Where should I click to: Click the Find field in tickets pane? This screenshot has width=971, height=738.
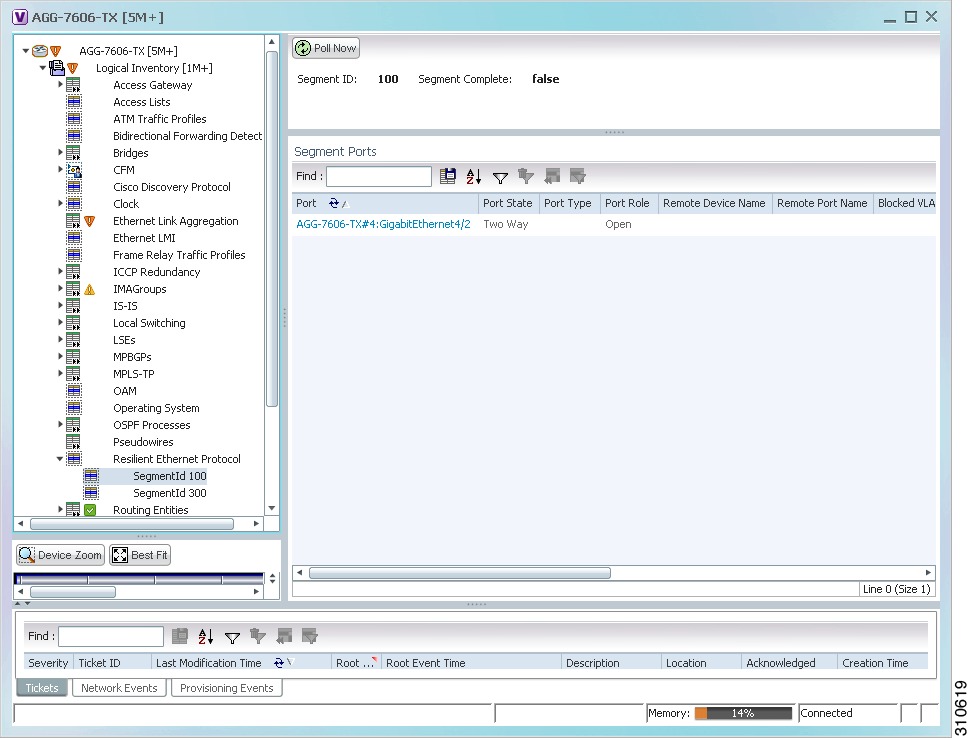pos(111,636)
